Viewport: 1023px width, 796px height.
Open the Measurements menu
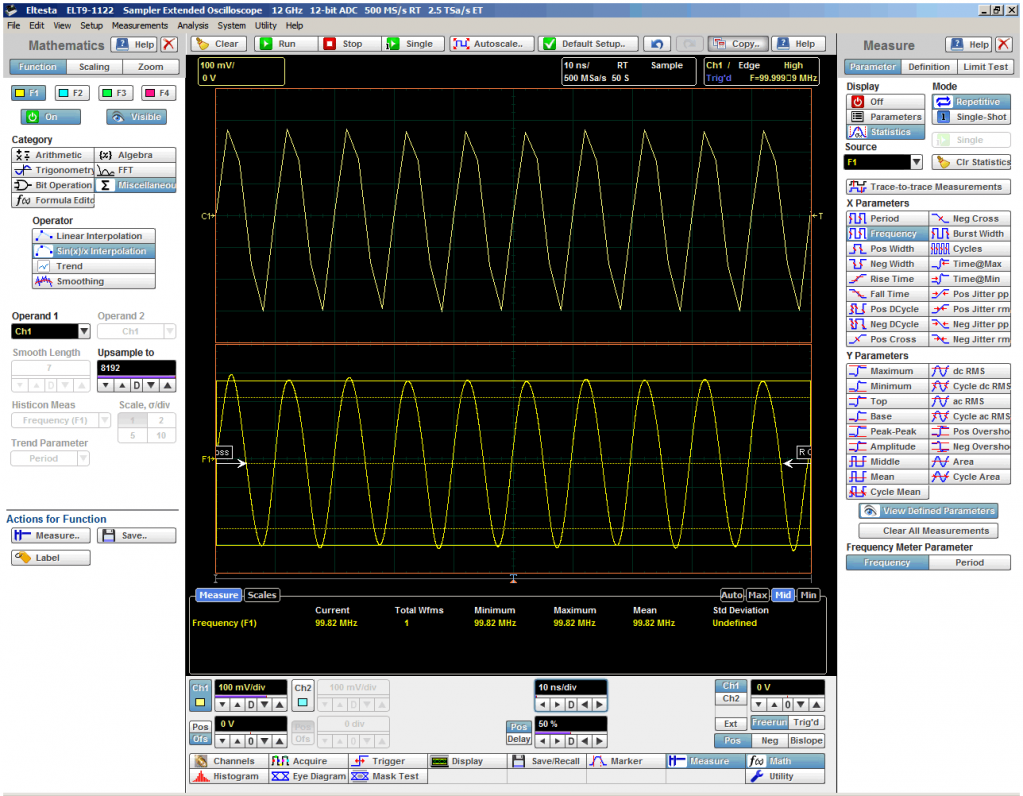tap(139, 25)
